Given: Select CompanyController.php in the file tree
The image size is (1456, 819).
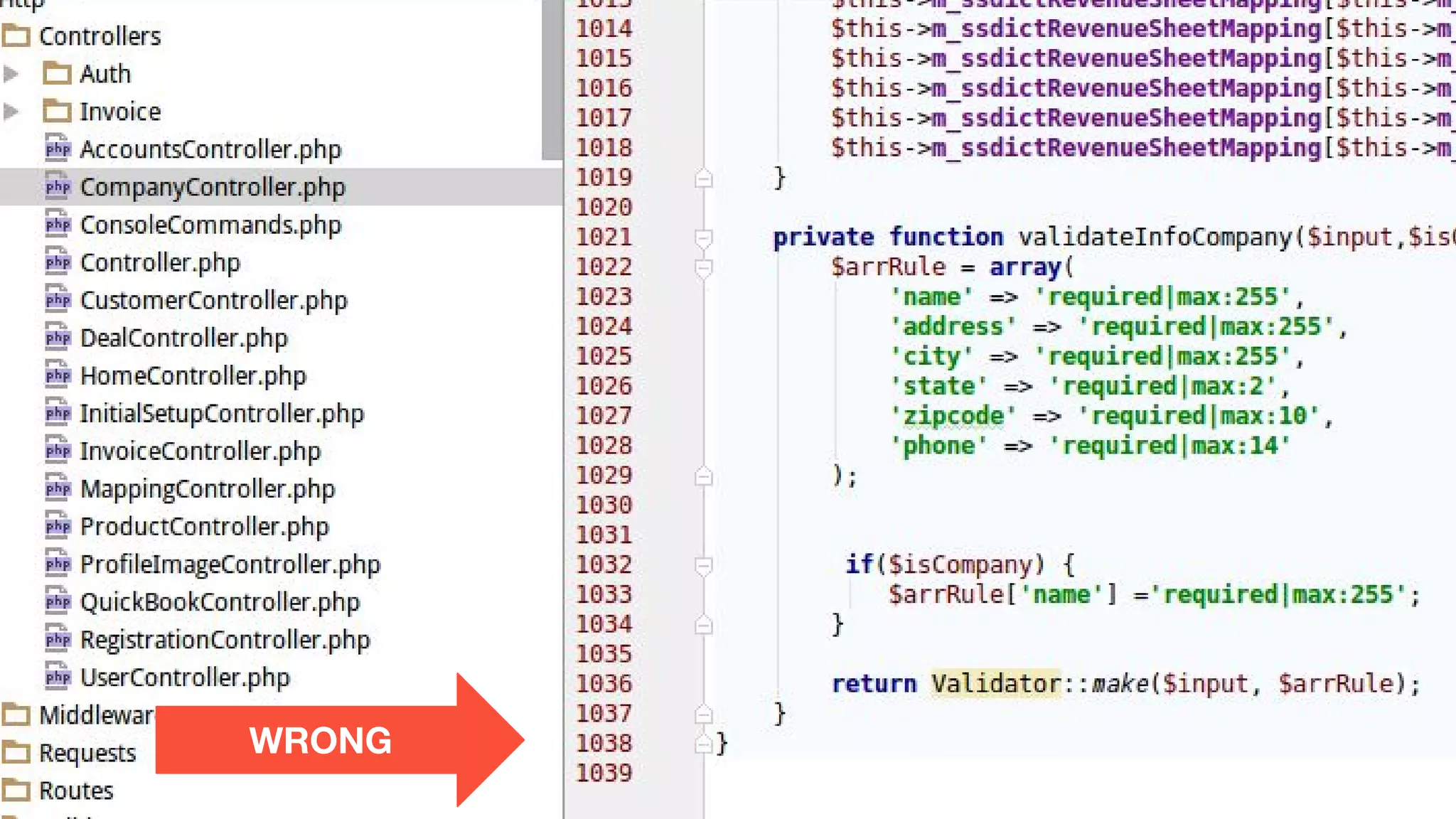Looking at the screenshot, I should (x=212, y=187).
